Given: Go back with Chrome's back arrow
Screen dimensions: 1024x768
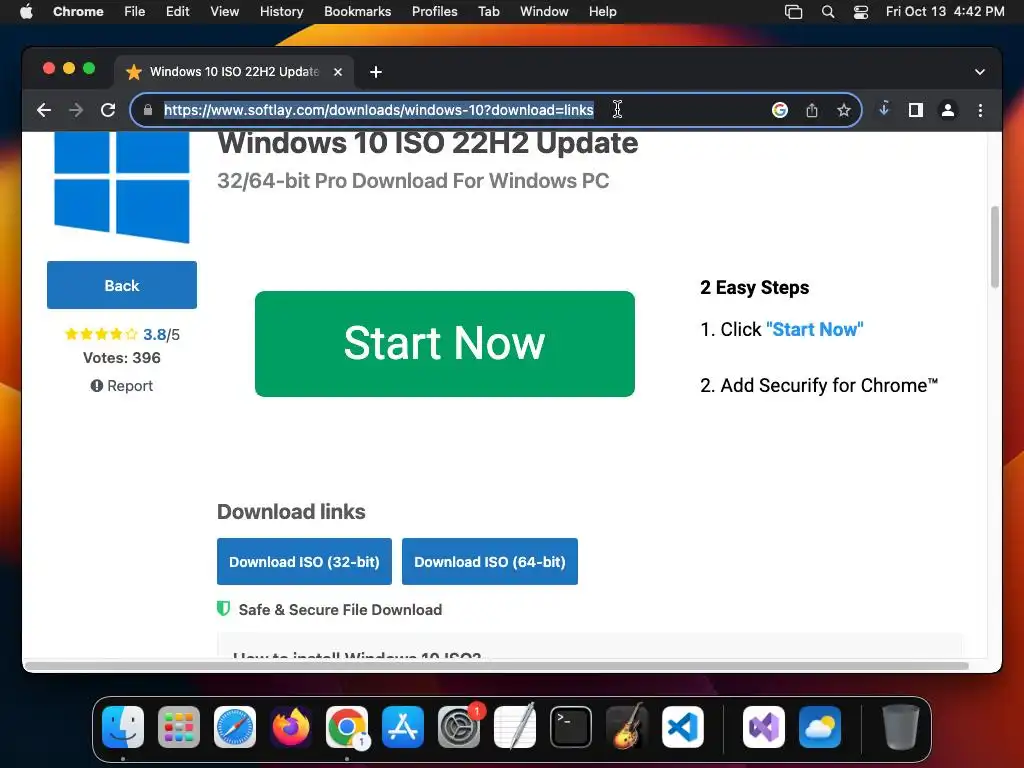Looking at the screenshot, I should pyautogui.click(x=44, y=110).
